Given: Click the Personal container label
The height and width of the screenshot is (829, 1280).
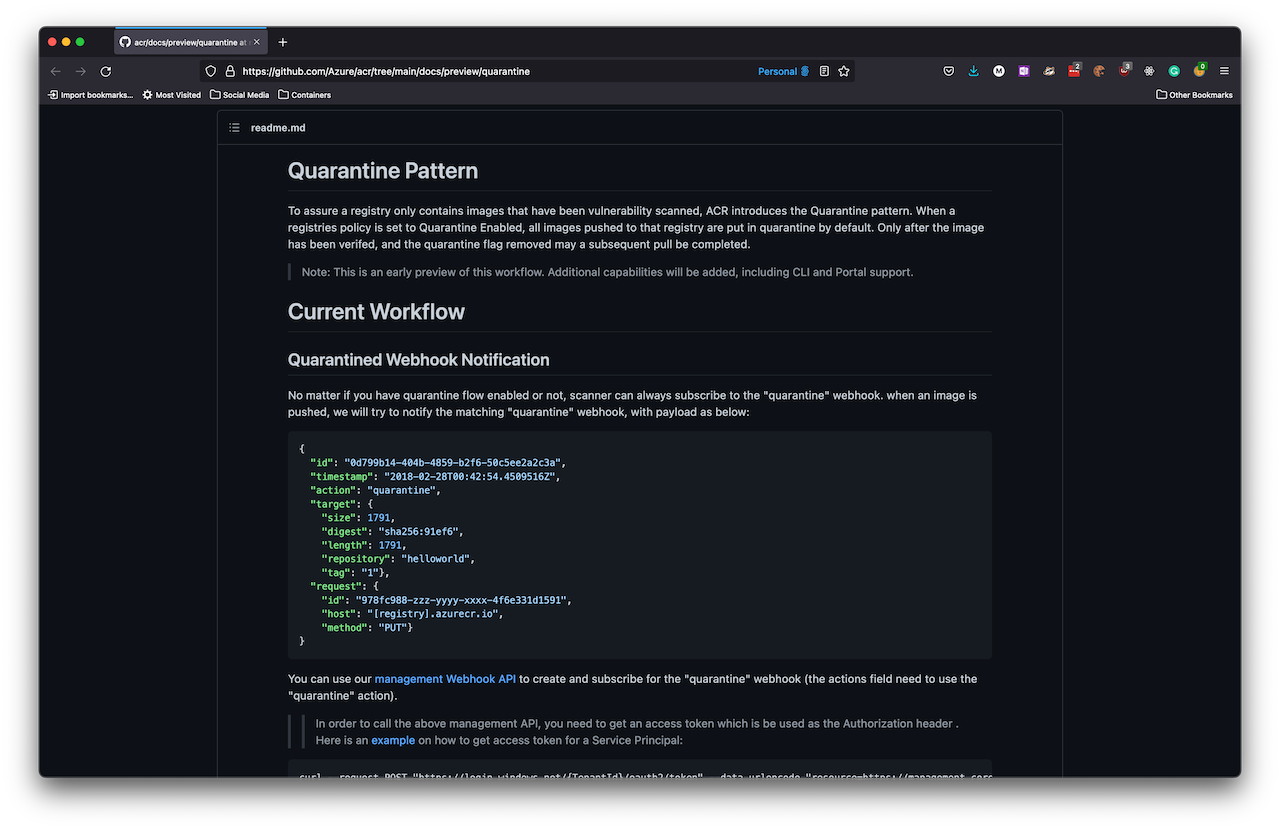Looking at the screenshot, I should click(784, 71).
